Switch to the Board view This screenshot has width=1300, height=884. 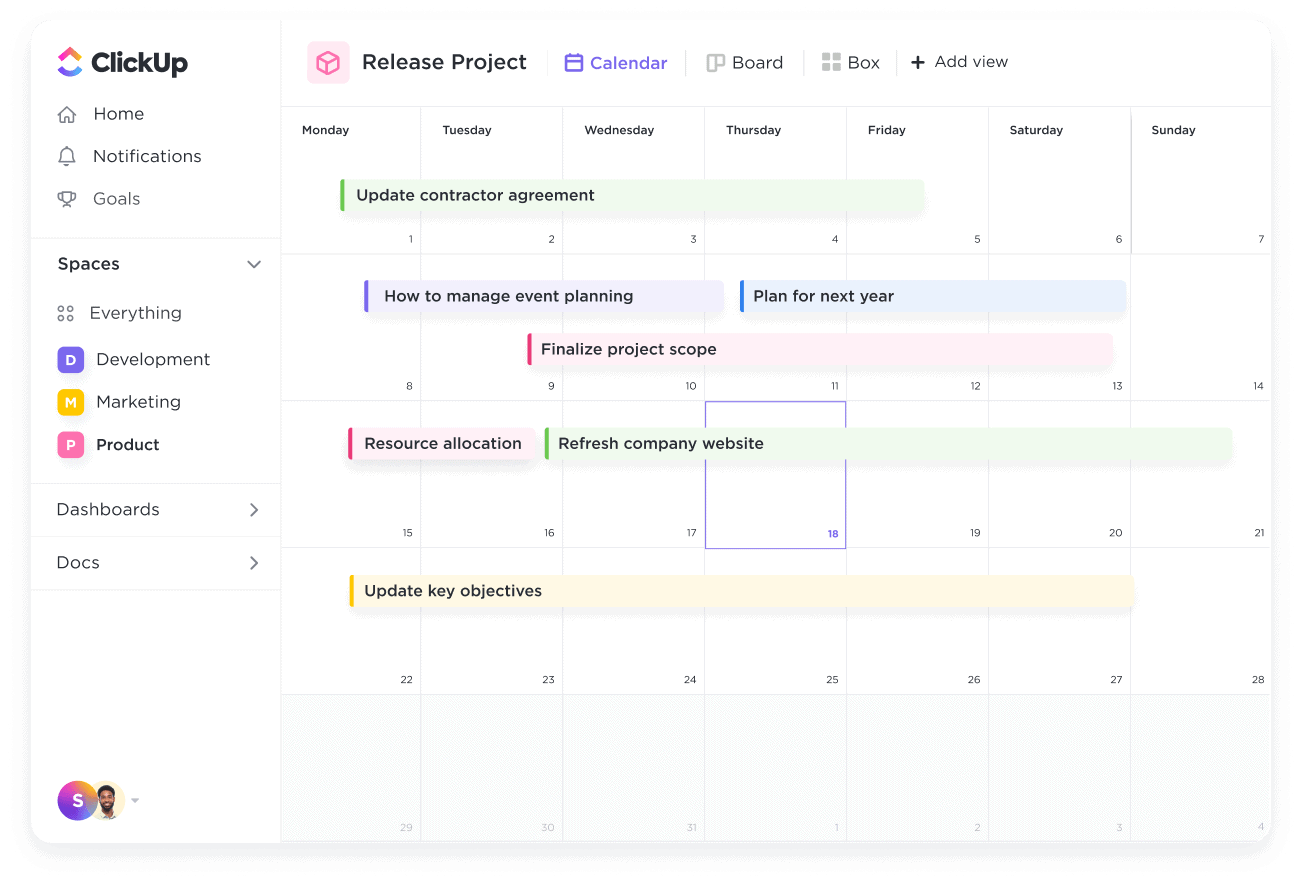(x=745, y=62)
